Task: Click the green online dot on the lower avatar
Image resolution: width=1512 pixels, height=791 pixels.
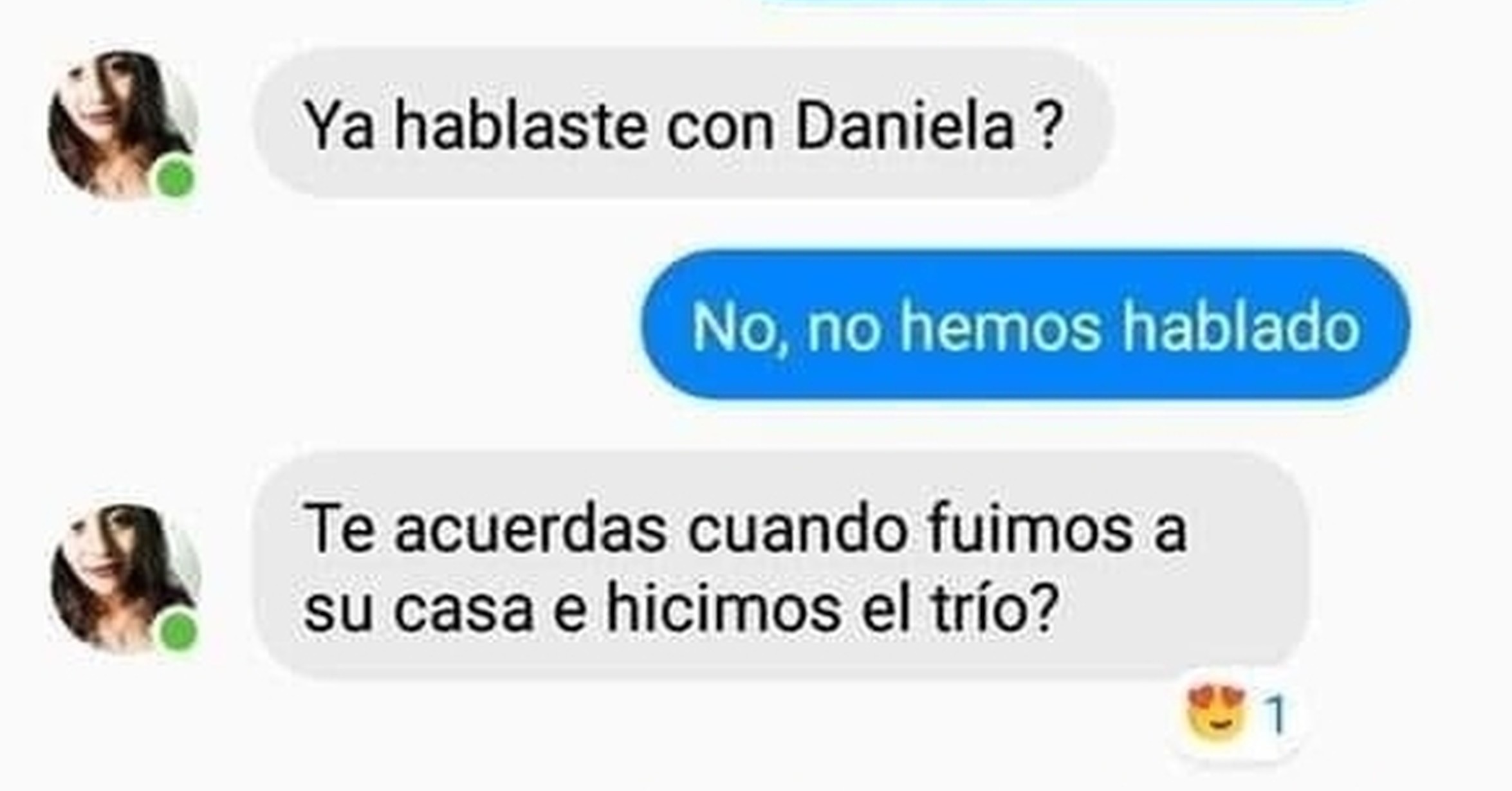Action: pyautogui.click(x=178, y=632)
